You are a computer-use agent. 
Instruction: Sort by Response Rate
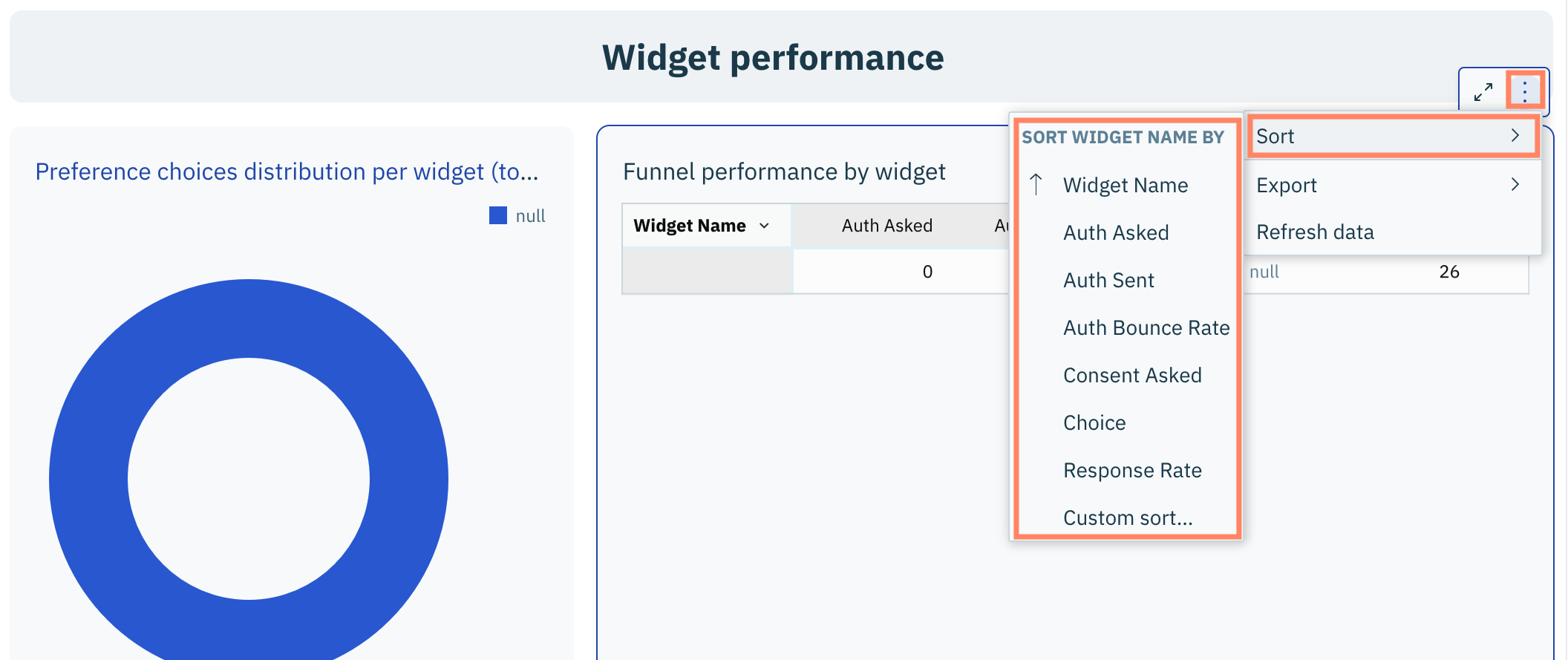[1132, 471]
